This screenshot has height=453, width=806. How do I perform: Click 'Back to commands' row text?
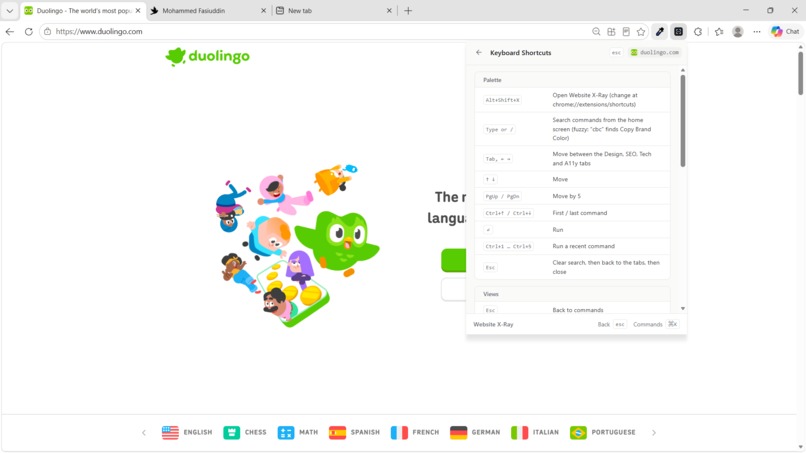pyautogui.click(x=578, y=310)
